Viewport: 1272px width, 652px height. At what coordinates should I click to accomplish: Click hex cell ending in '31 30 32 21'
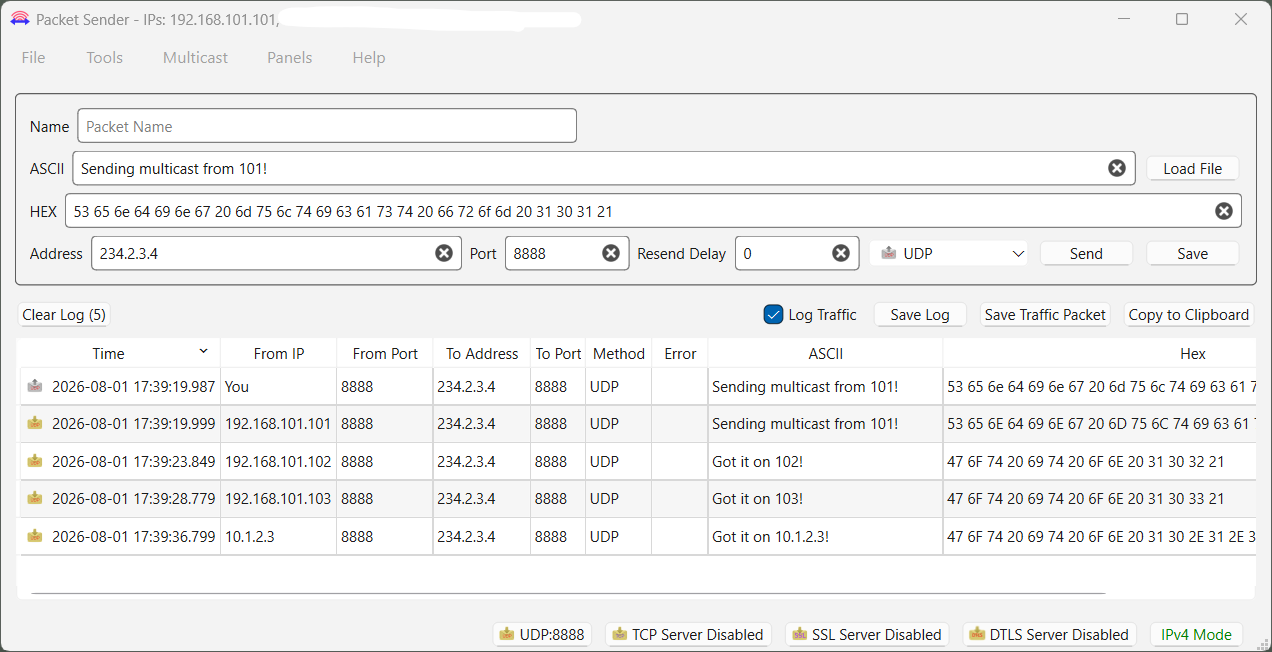click(1100, 461)
